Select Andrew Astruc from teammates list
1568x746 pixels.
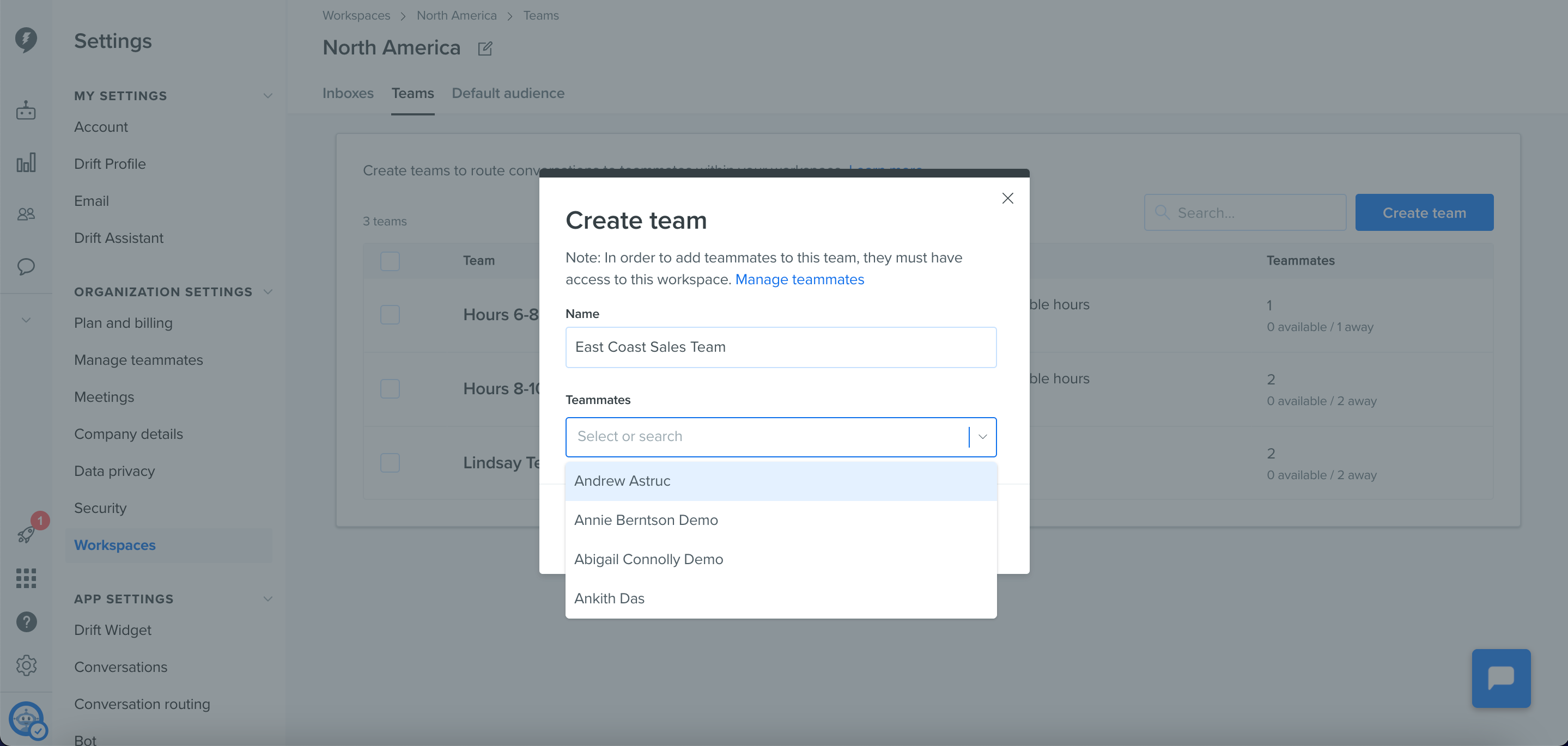coord(780,481)
